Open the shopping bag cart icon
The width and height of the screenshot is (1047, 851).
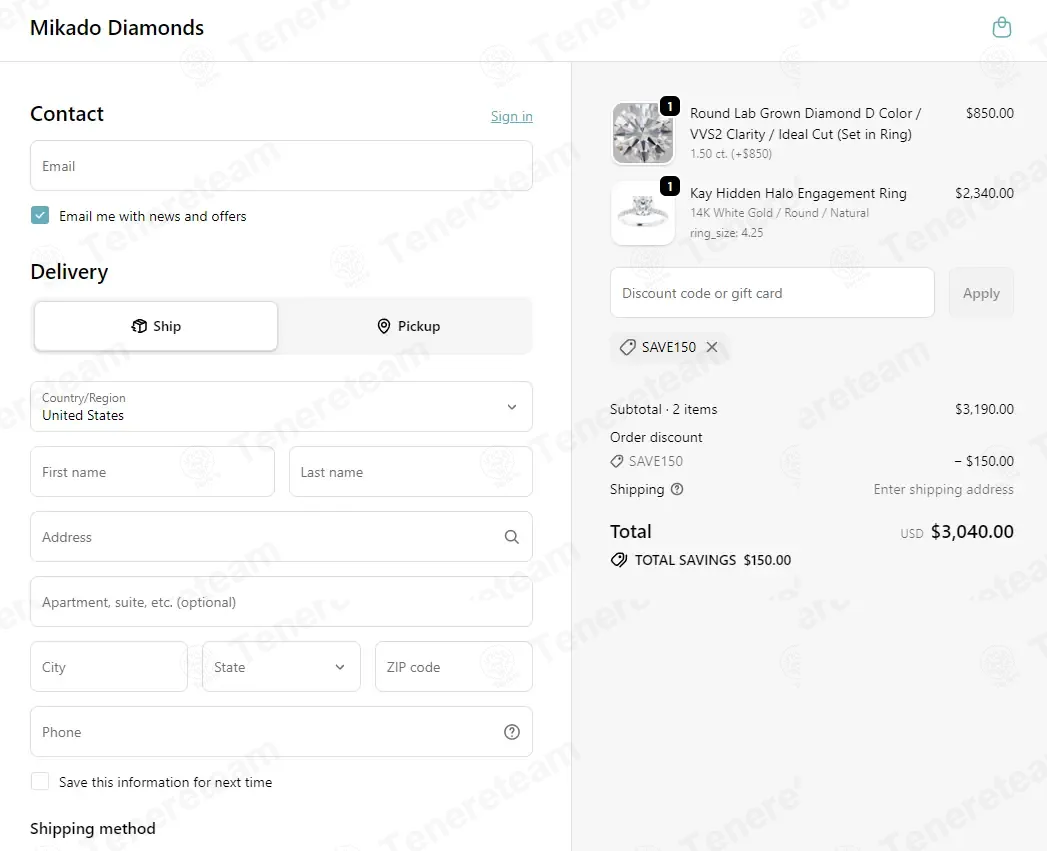[x=1001, y=27]
